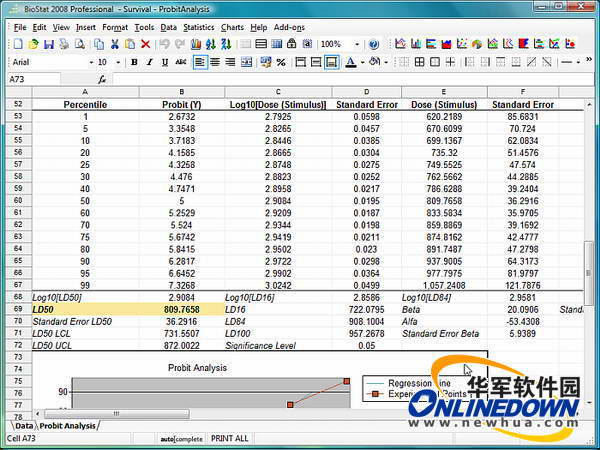The height and width of the screenshot is (450, 600).
Task: Click the auto[complete status button
Action: point(181,439)
